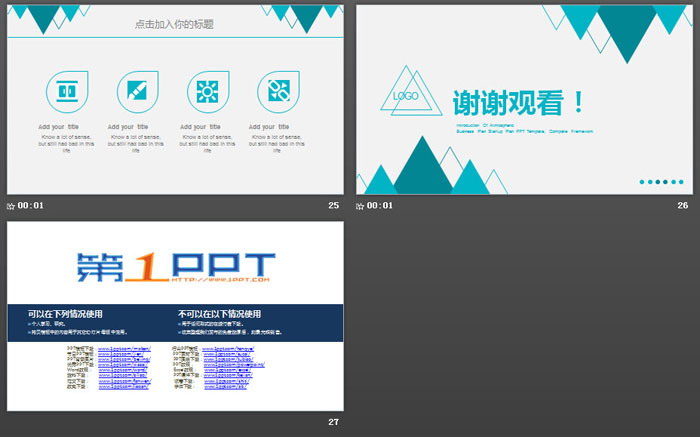Click the slide number 27 label
700x437 pixels.
point(333,422)
